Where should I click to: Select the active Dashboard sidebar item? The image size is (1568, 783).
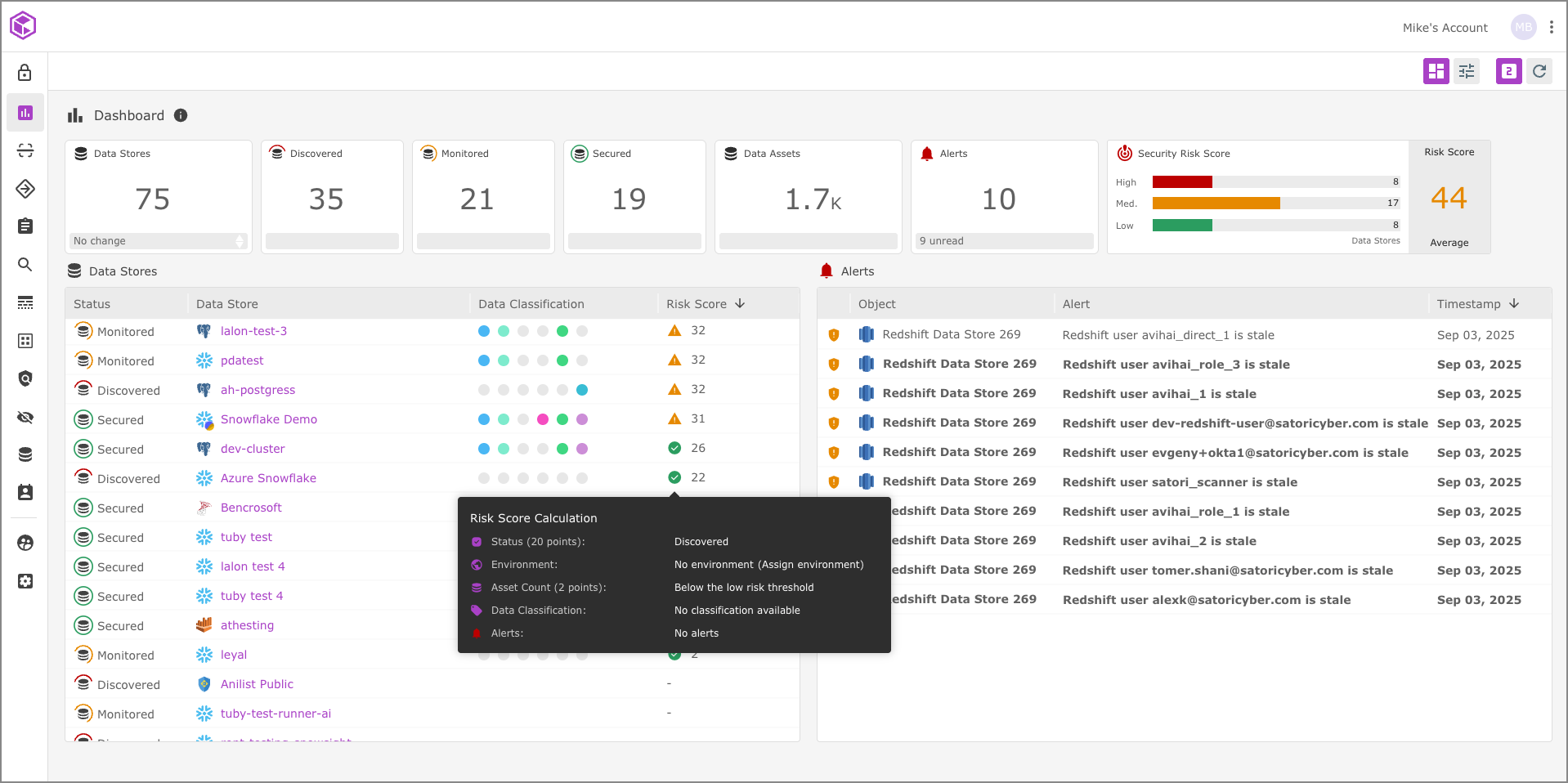click(x=25, y=113)
